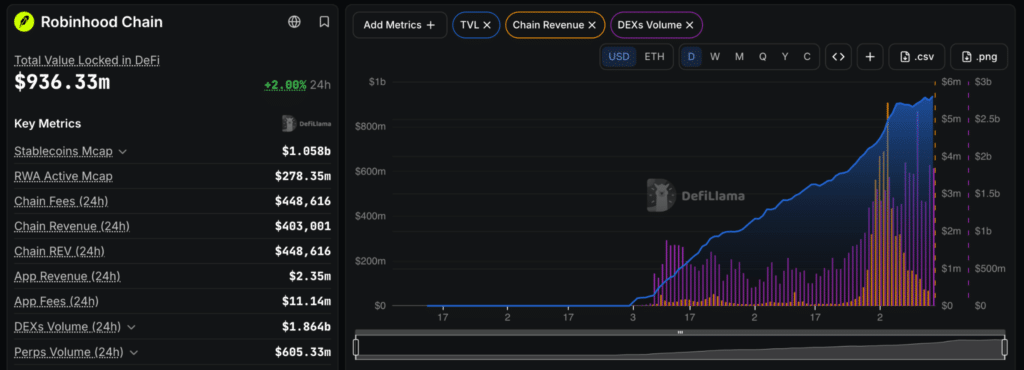
Task: Click the $1.864b DEXs volume value
Action: tap(306, 327)
